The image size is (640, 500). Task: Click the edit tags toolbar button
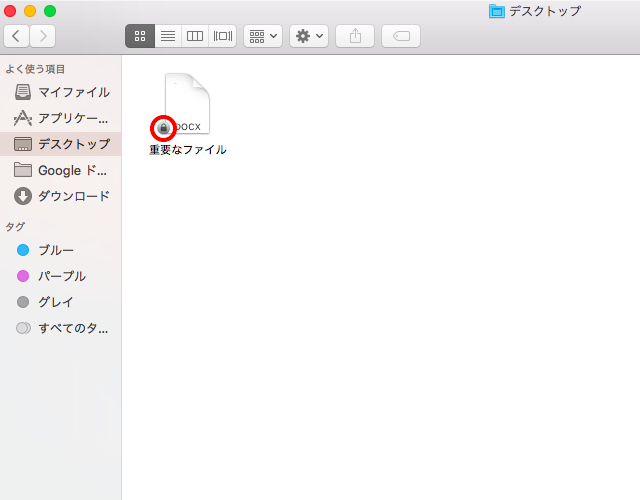point(401,36)
